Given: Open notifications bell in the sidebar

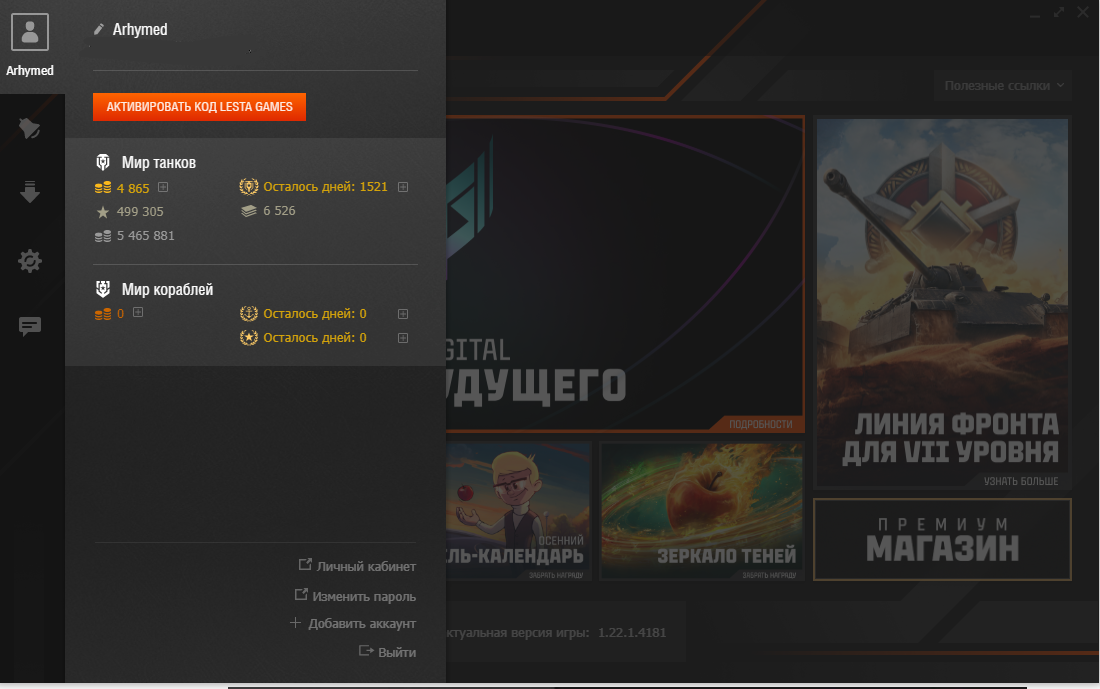Looking at the screenshot, I should pyautogui.click(x=29, y=128).
